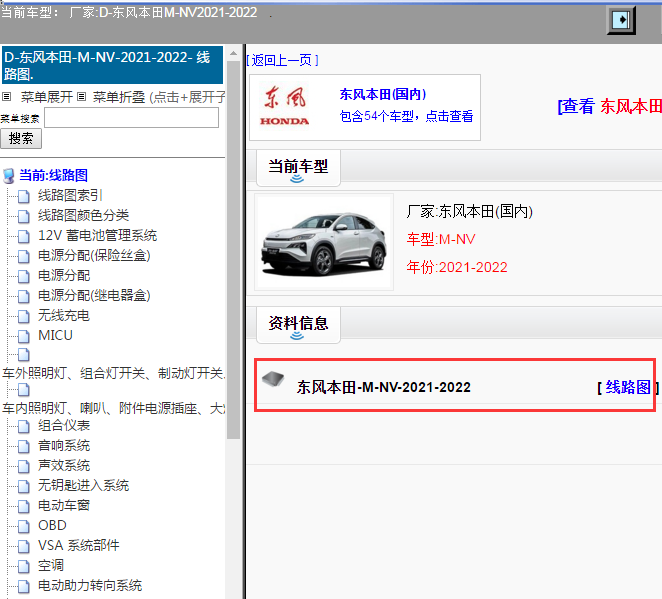Select the 当前车型 tab

click(298, 168)
